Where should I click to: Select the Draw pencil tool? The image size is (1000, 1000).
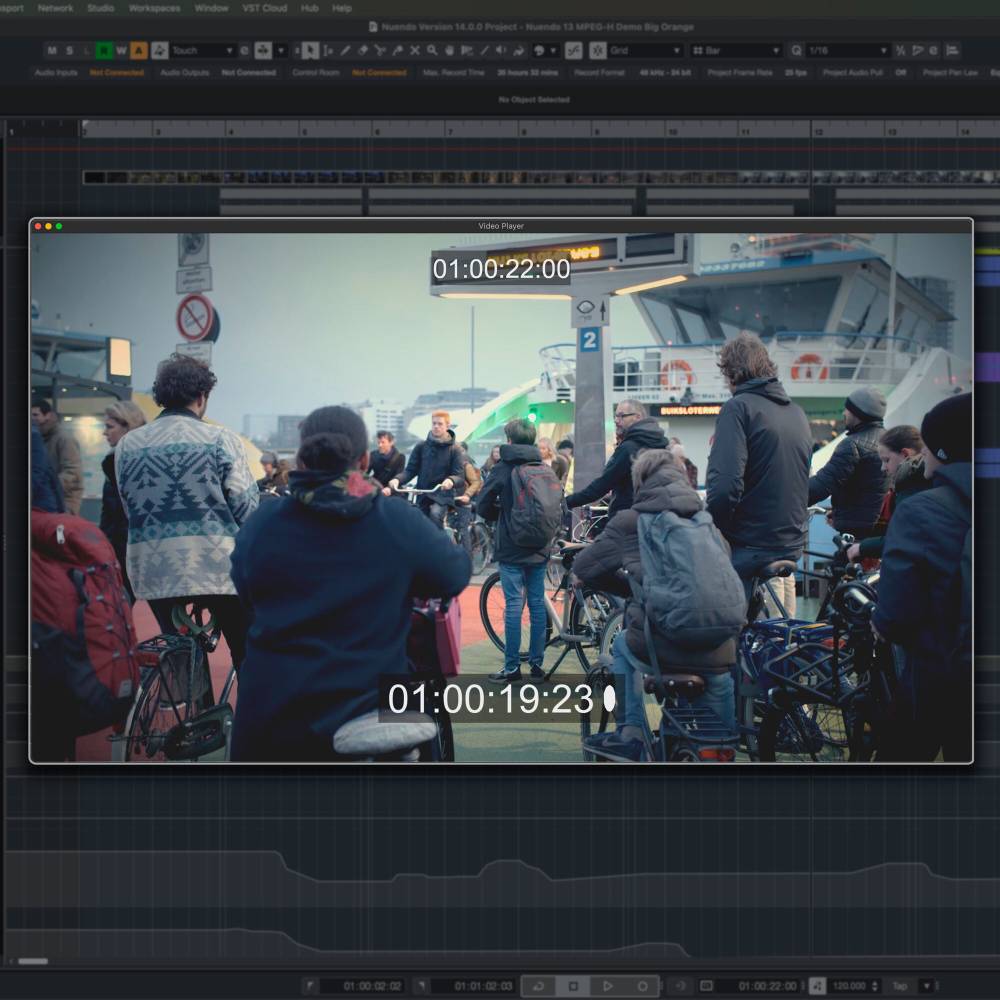point(345,50)
